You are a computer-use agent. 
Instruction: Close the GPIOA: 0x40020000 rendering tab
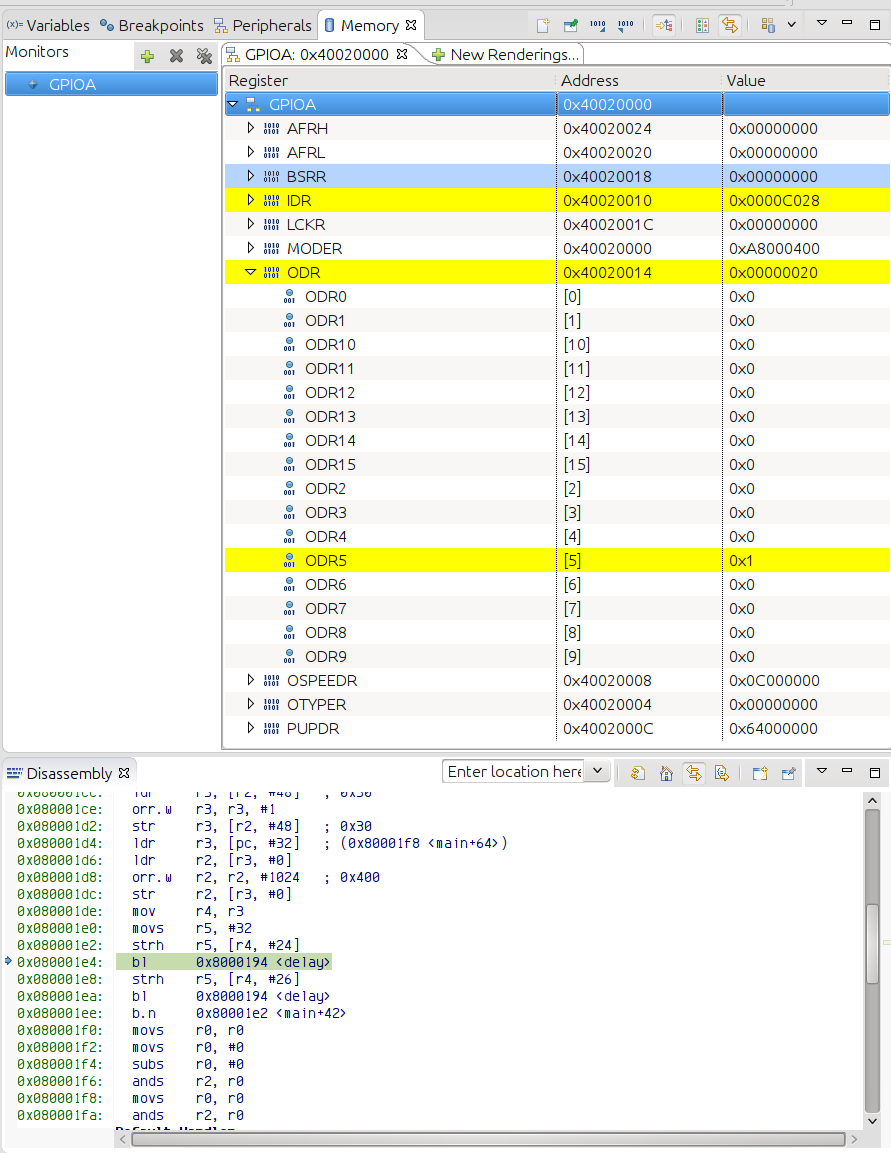[x=401, y=54]
